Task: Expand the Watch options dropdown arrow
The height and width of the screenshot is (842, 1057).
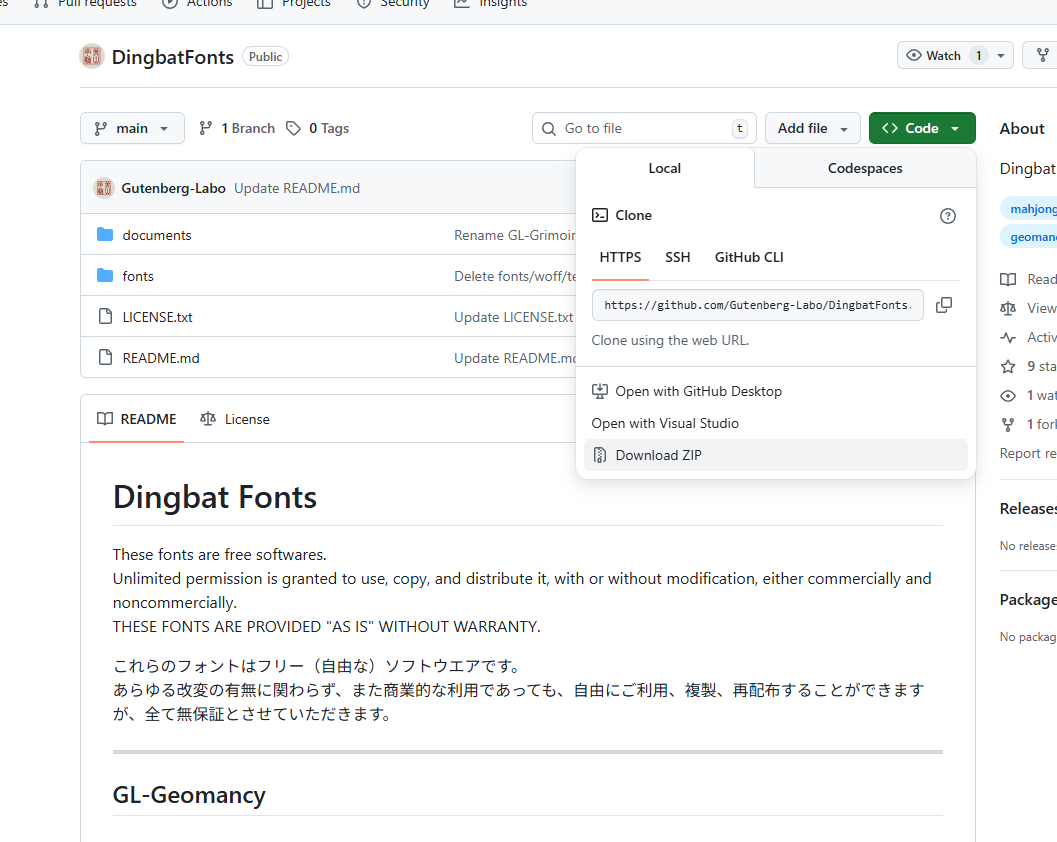Action: pos(1001,56)
